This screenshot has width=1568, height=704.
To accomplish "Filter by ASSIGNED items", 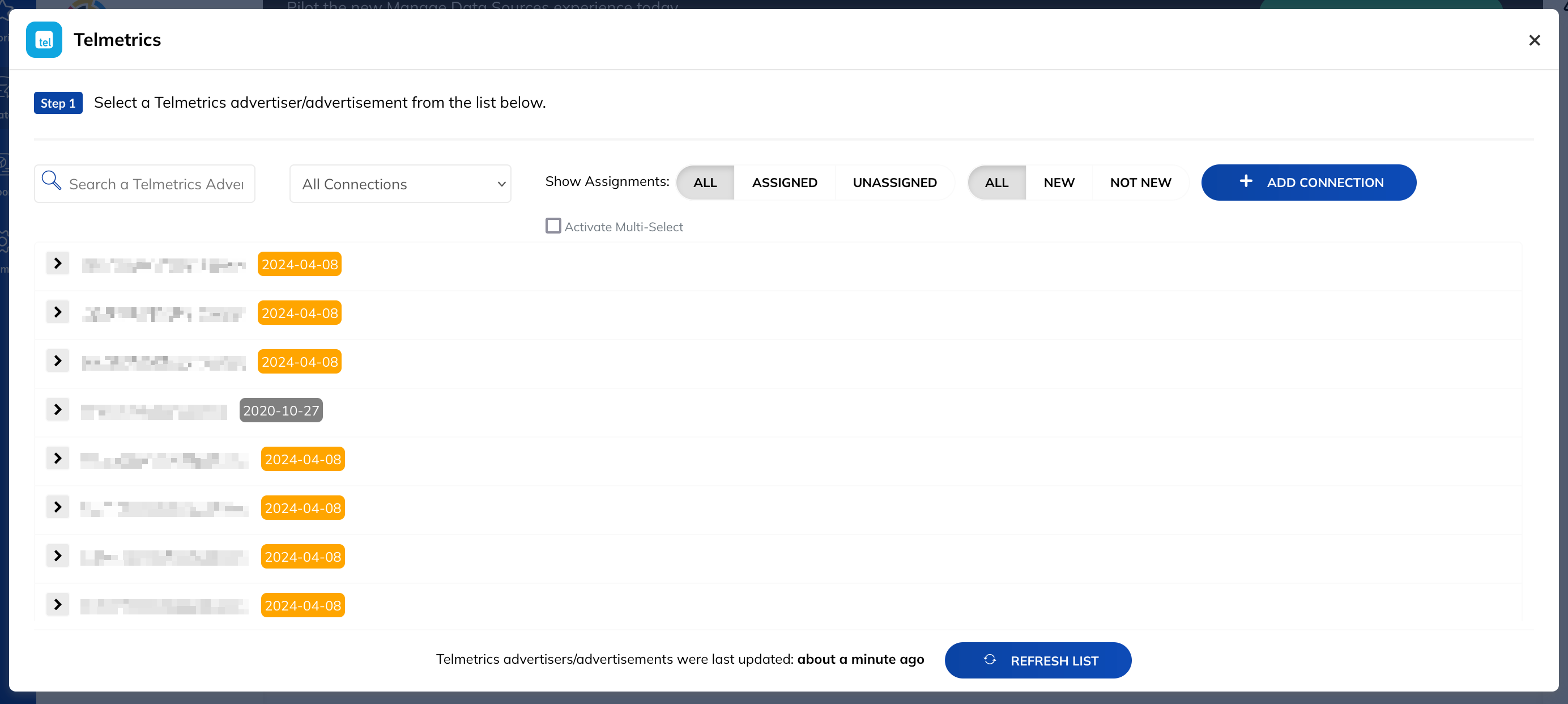I will click(784, 183).
